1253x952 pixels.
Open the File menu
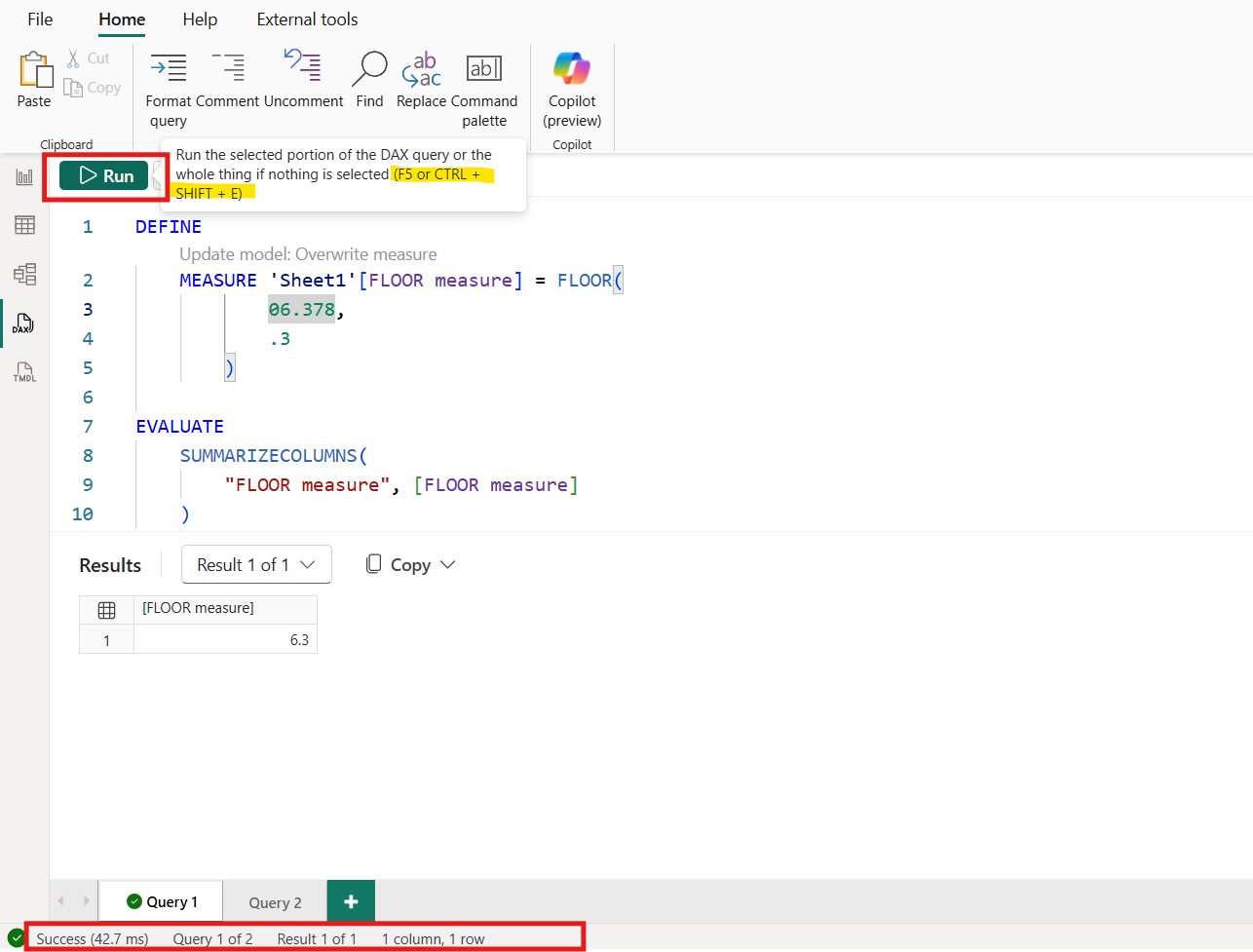tap(39, 19)
